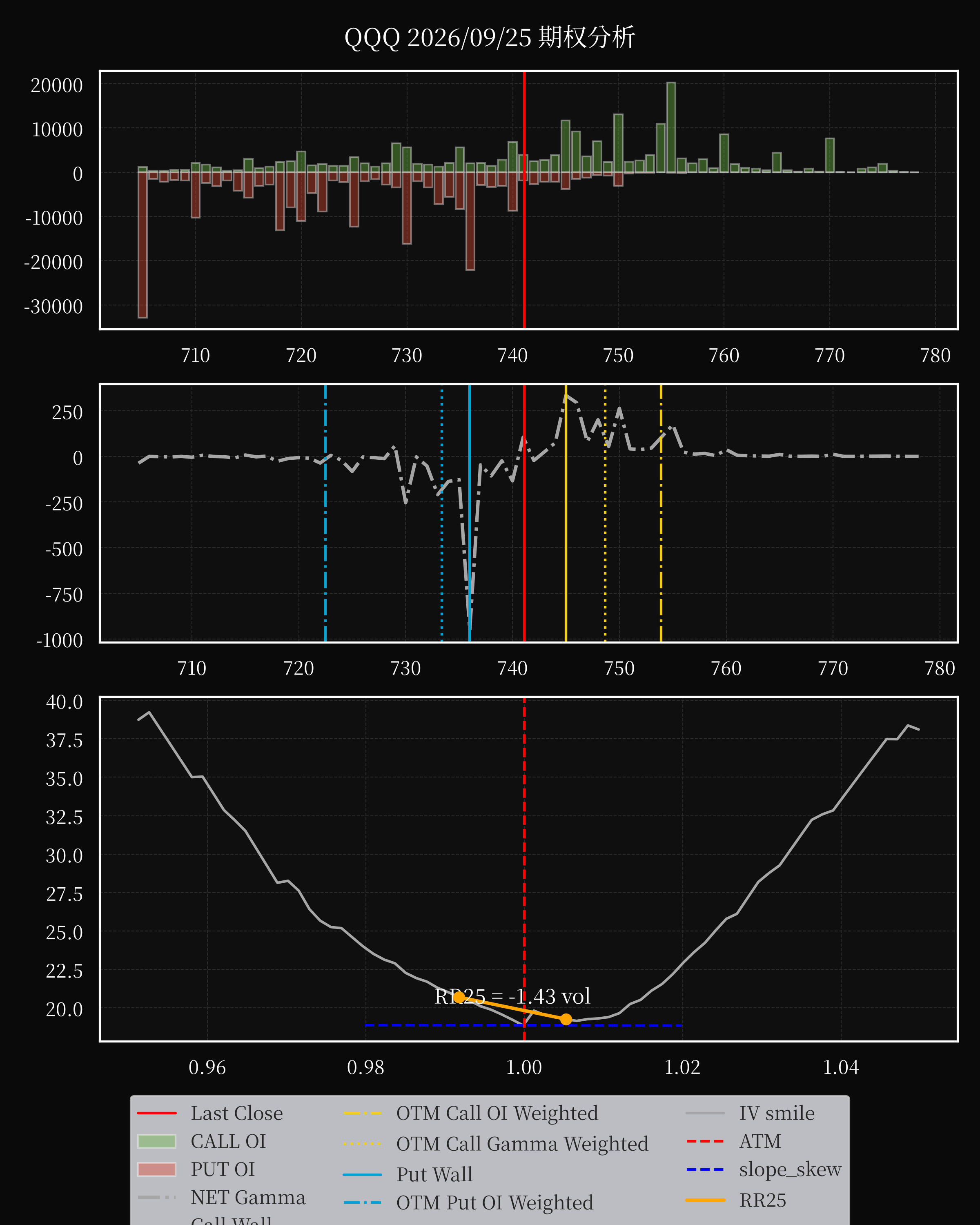Click the chart title "QQQ 2026/09/25 期权分析"
980x1225 pixels.
(x=490, y=38)
